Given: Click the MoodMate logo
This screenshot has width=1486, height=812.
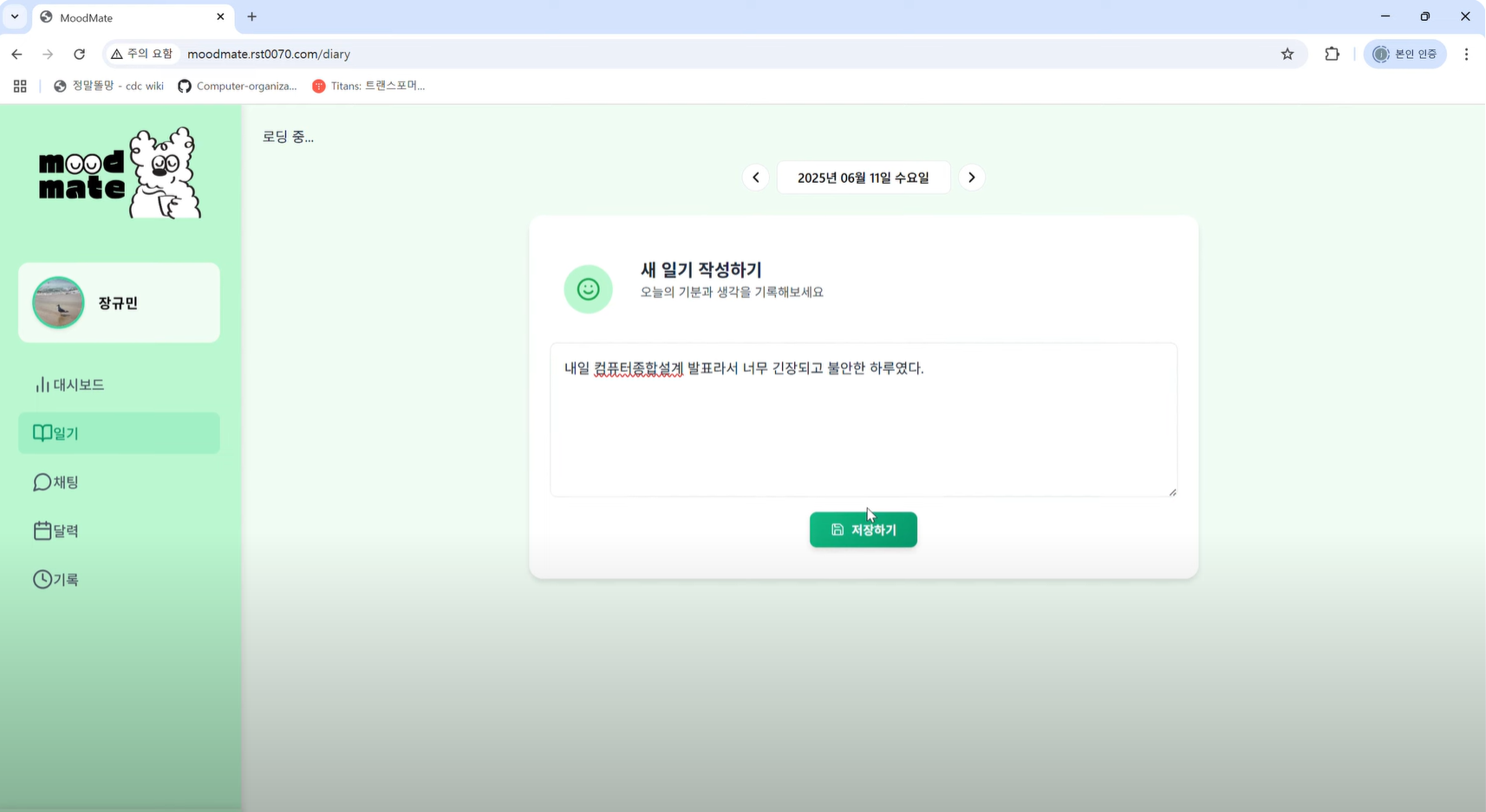Looking at the screenshot, I should click(120, 173).
